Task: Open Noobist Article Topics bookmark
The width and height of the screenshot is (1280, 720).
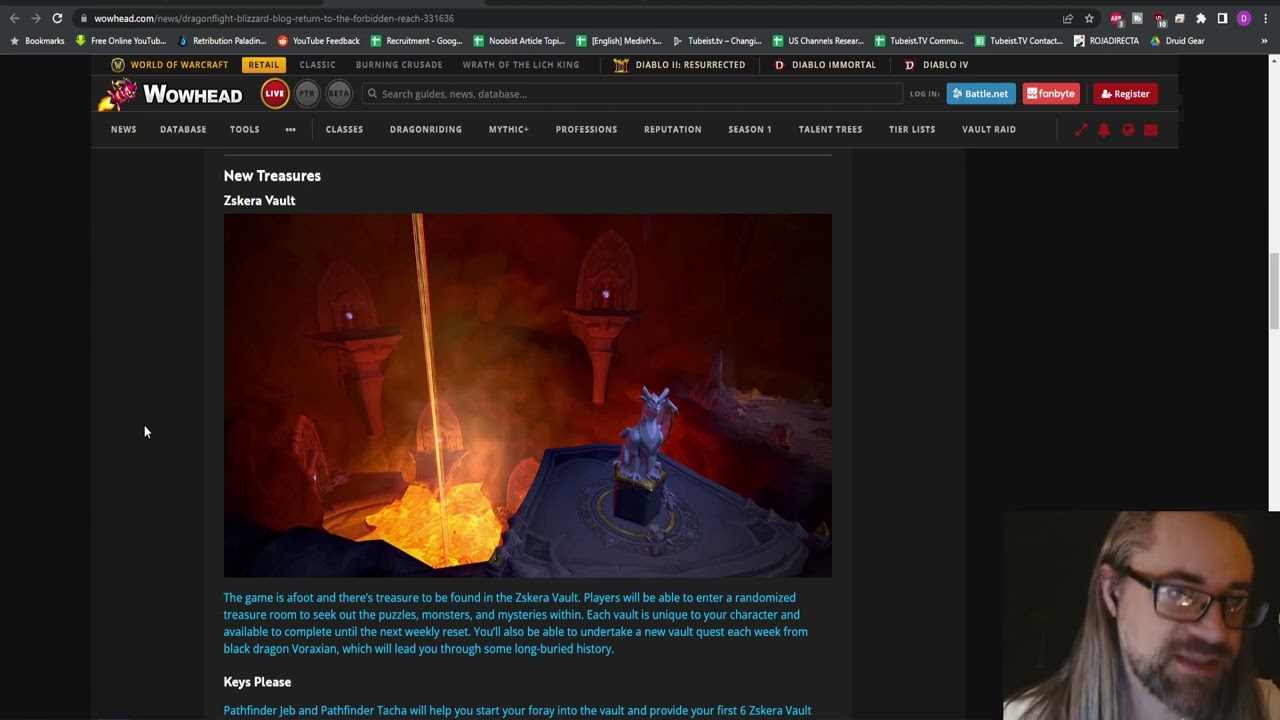Action: (x=519, y=41)
